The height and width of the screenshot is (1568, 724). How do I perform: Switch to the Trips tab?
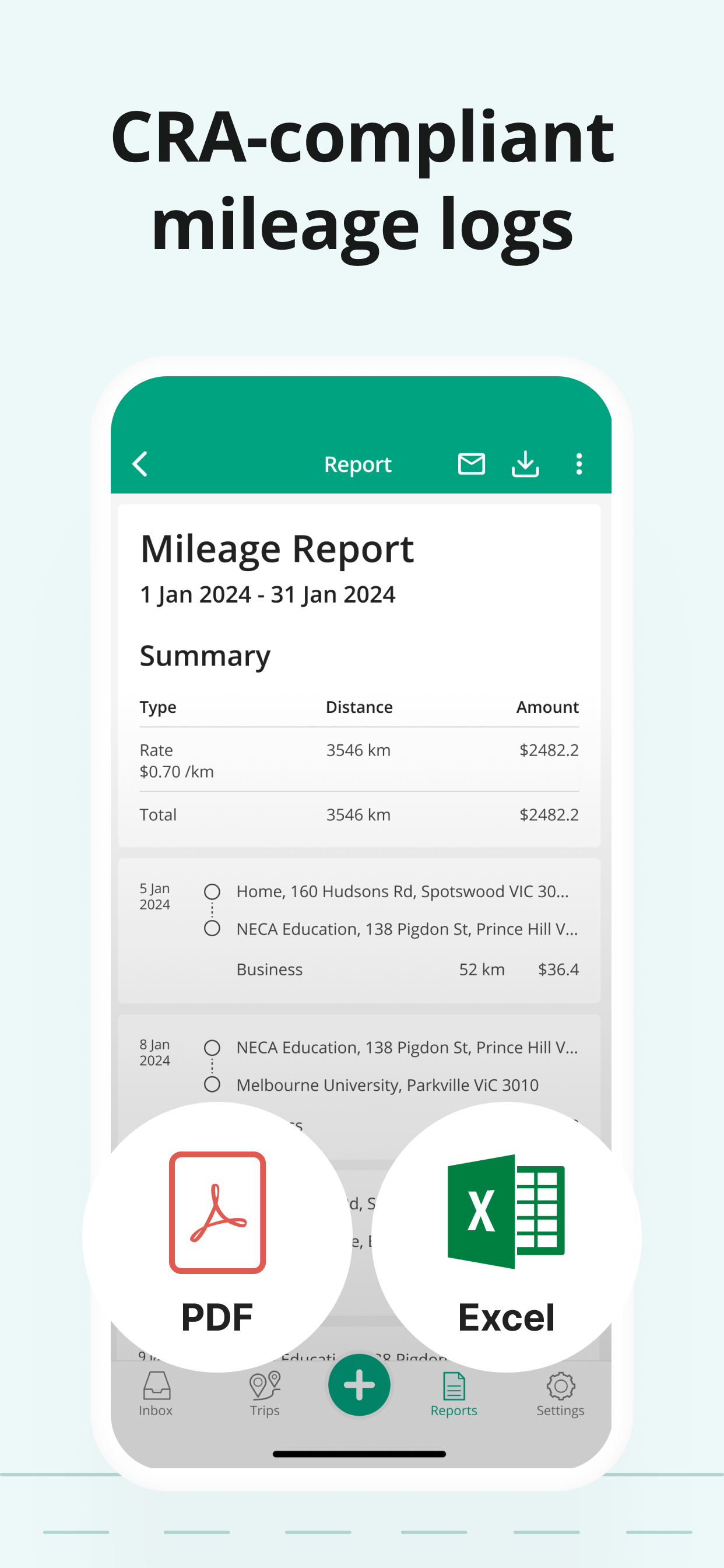coord(265,1394)
